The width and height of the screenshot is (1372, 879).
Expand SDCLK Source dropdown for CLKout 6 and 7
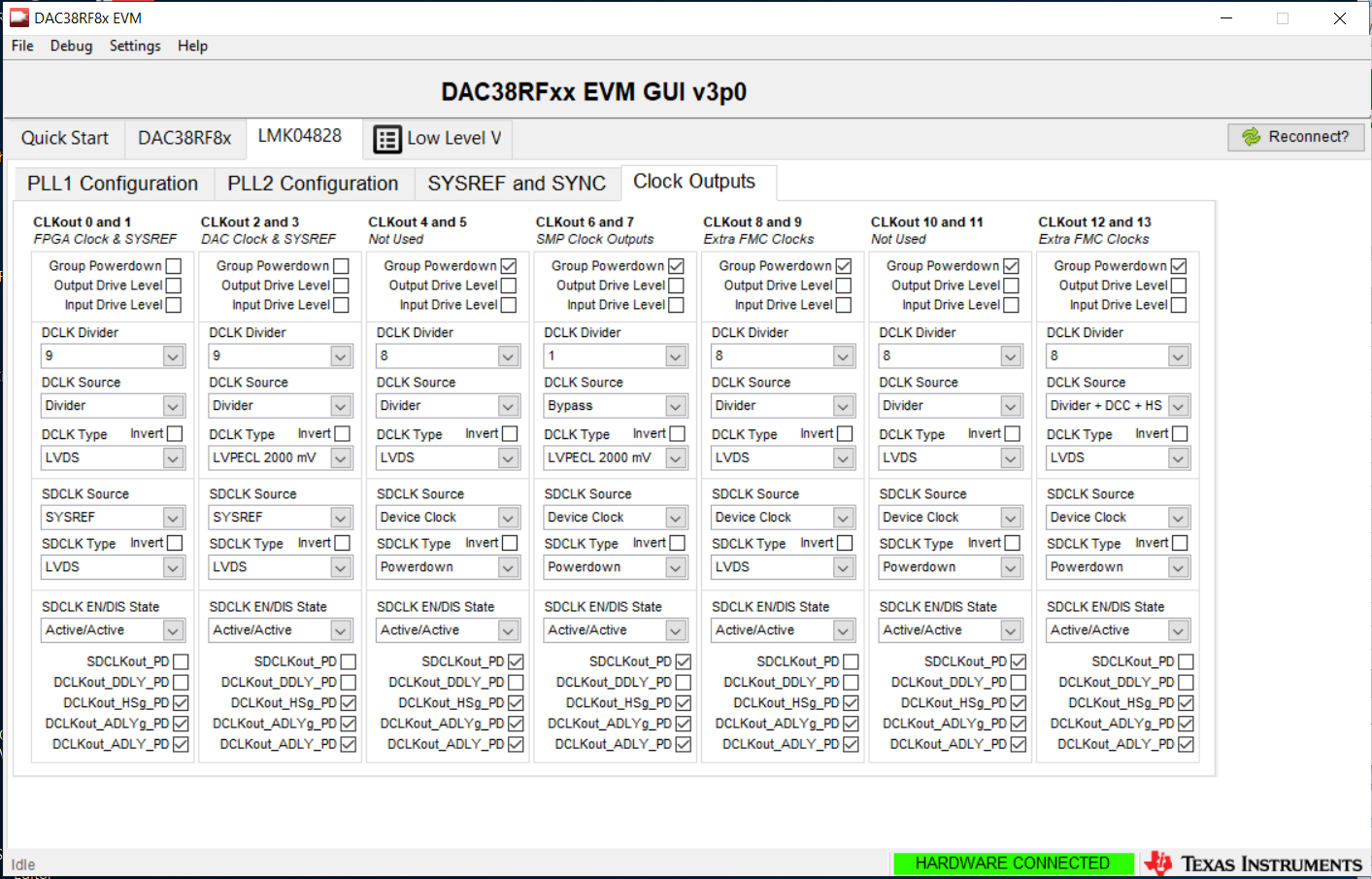point(616,518)
